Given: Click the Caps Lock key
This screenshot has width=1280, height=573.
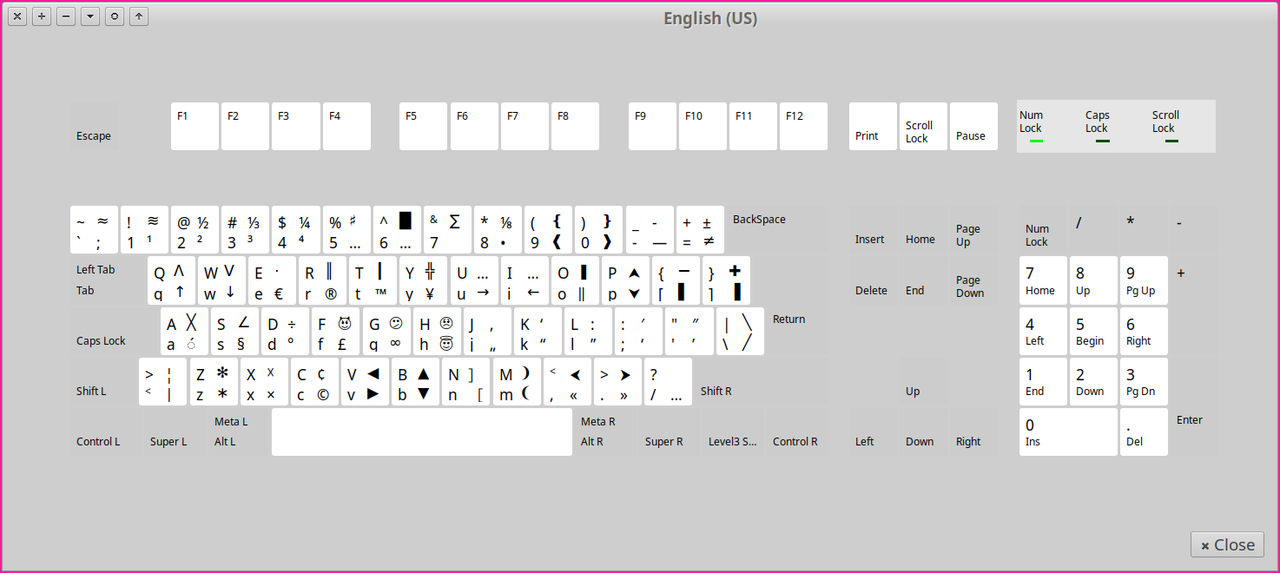Looking at the screenshot, I should point(114,332).
